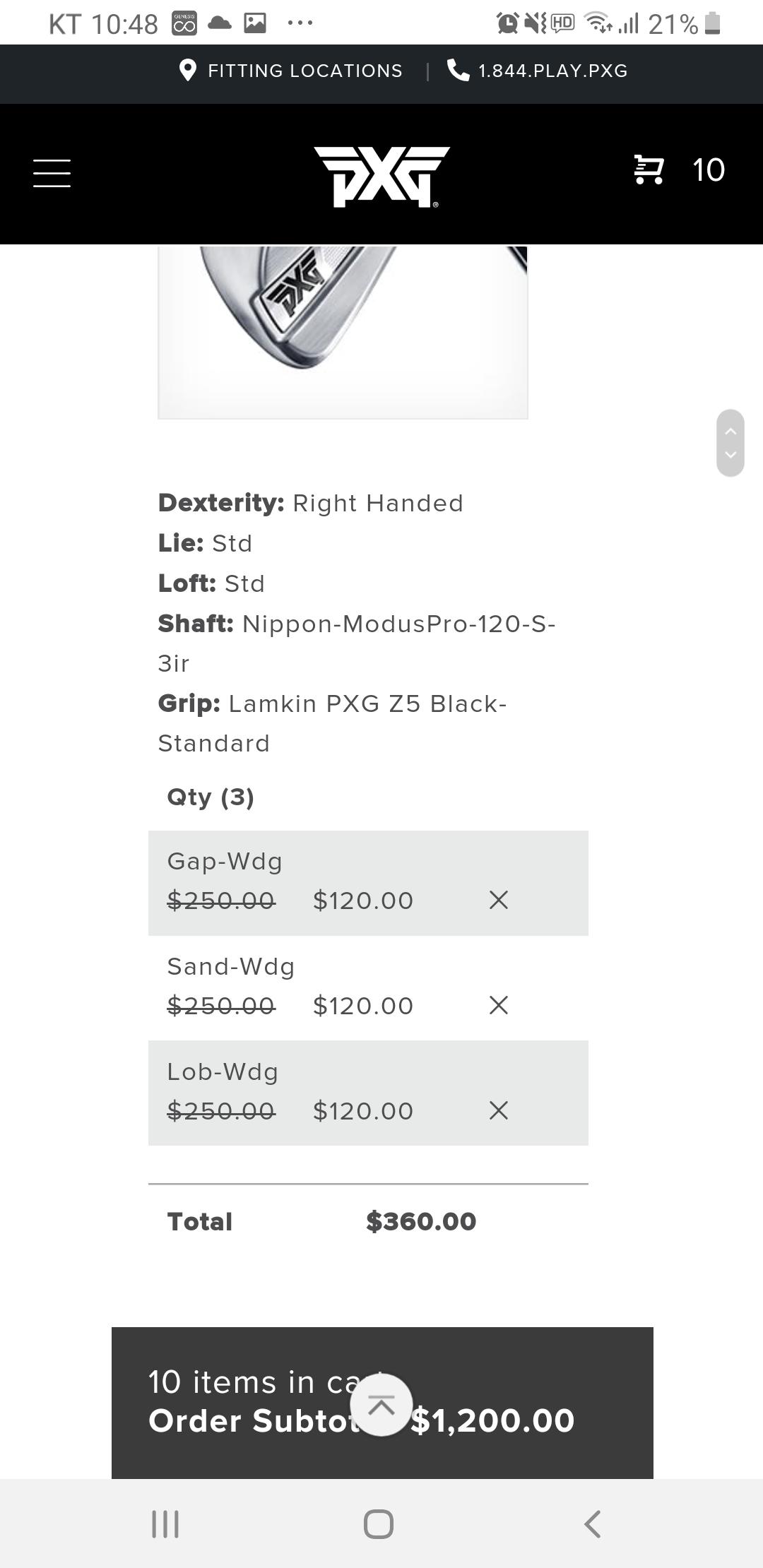Call 1.844.PLAY.PXG number link

click(x=552, y=71)
